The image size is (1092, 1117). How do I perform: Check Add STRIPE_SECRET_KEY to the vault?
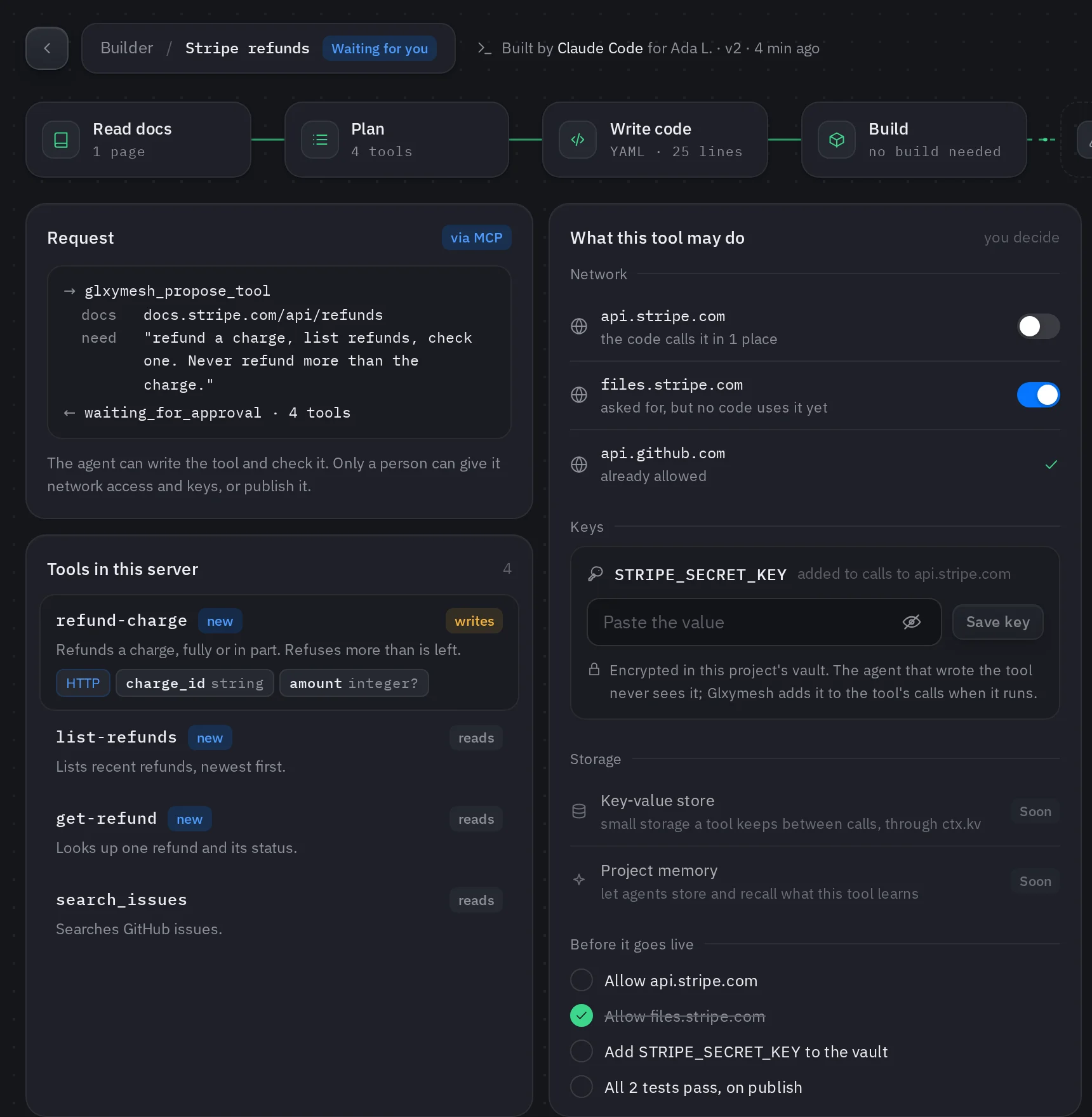pos(582,1051)
